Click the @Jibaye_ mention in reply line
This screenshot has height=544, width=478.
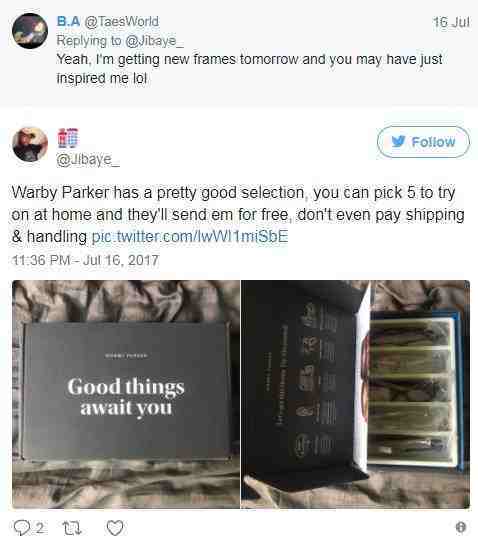pos(154,41)
